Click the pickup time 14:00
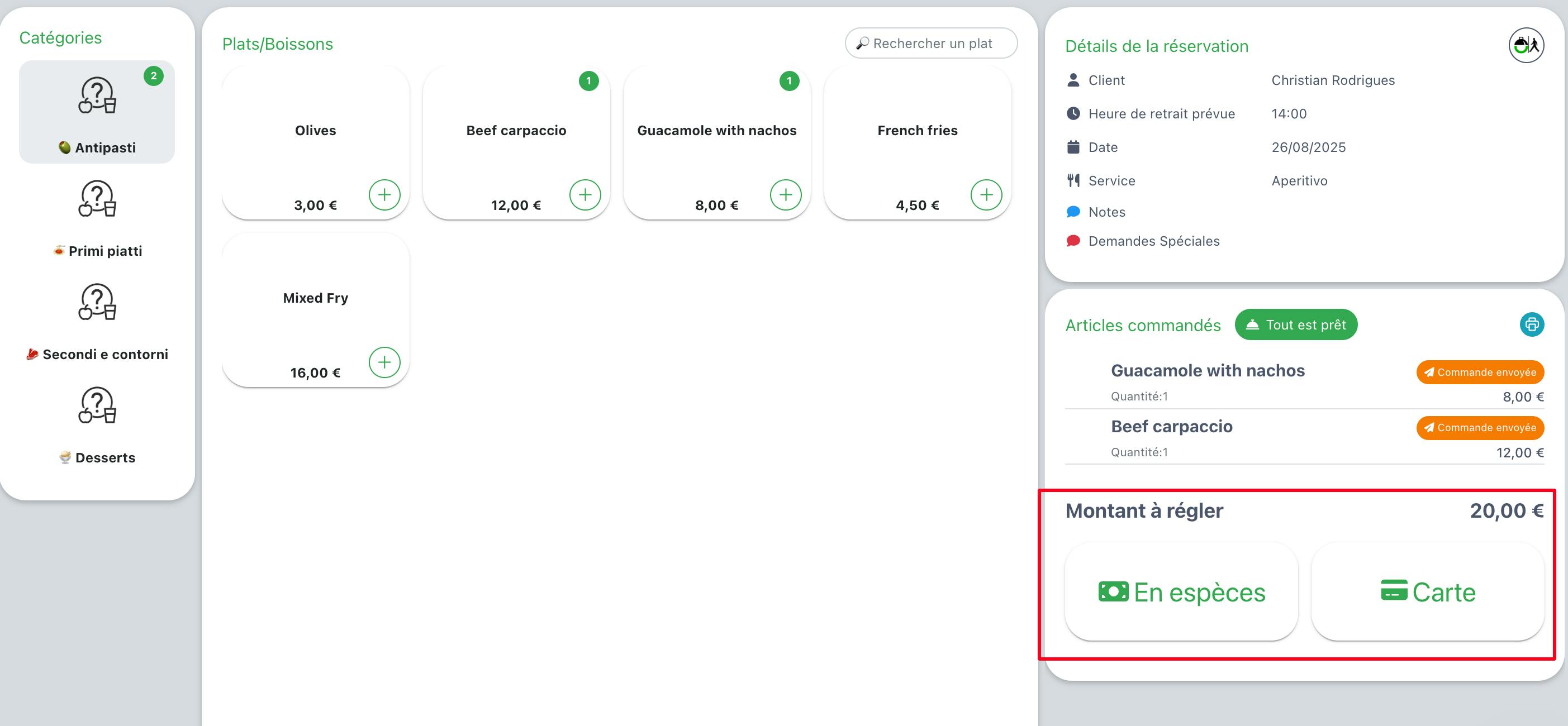This screenshot has width=1568, height=726. [1289, 113]
